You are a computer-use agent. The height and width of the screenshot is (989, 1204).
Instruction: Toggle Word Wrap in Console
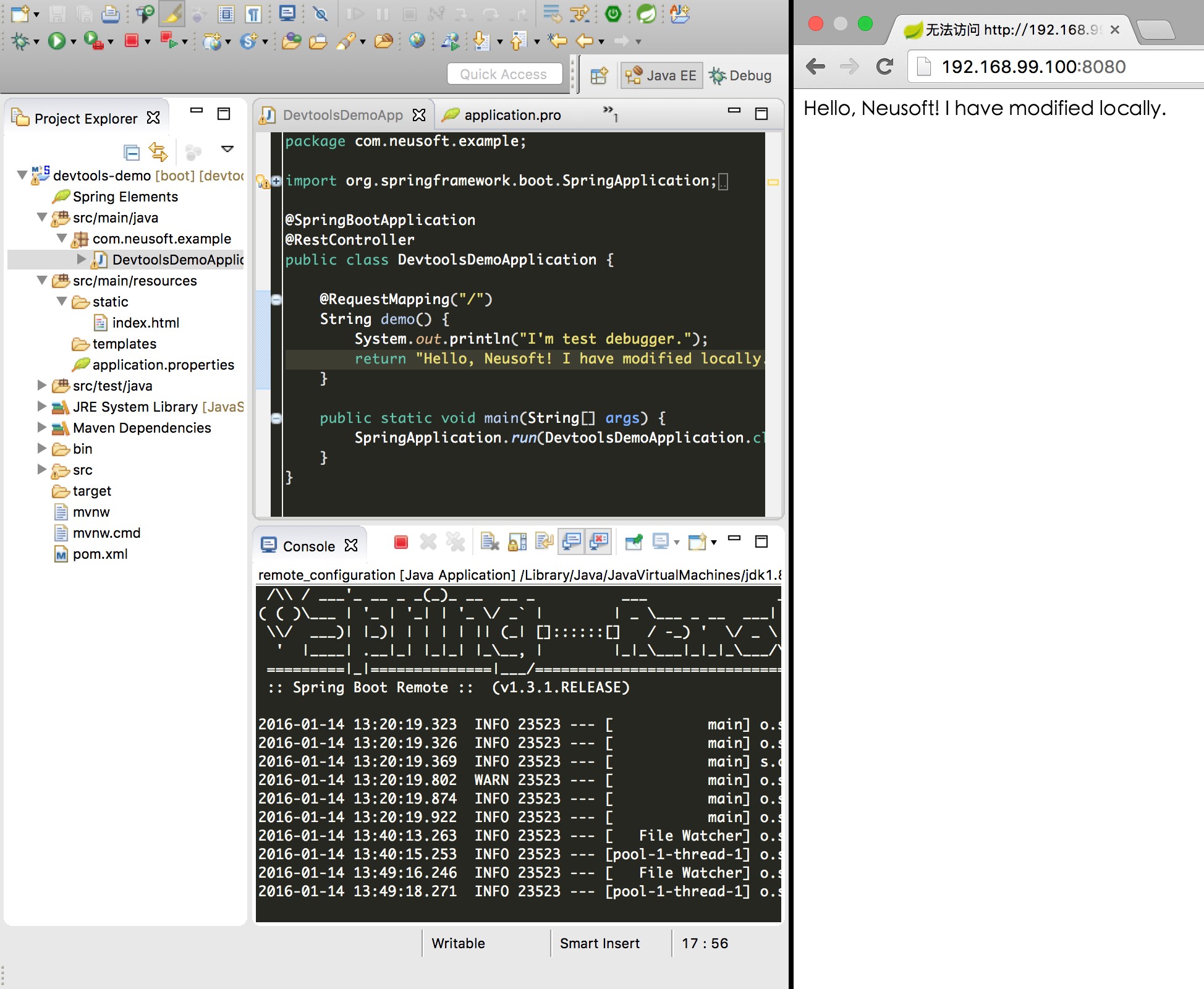[545, 542]
